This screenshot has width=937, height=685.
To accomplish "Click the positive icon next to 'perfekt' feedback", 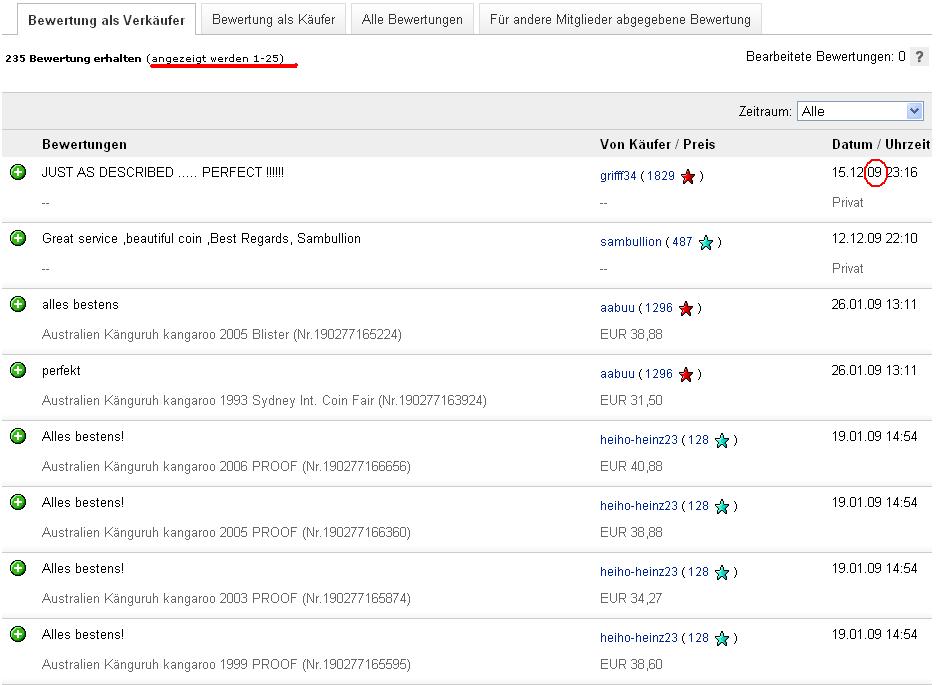I will (x=18, y=371).
